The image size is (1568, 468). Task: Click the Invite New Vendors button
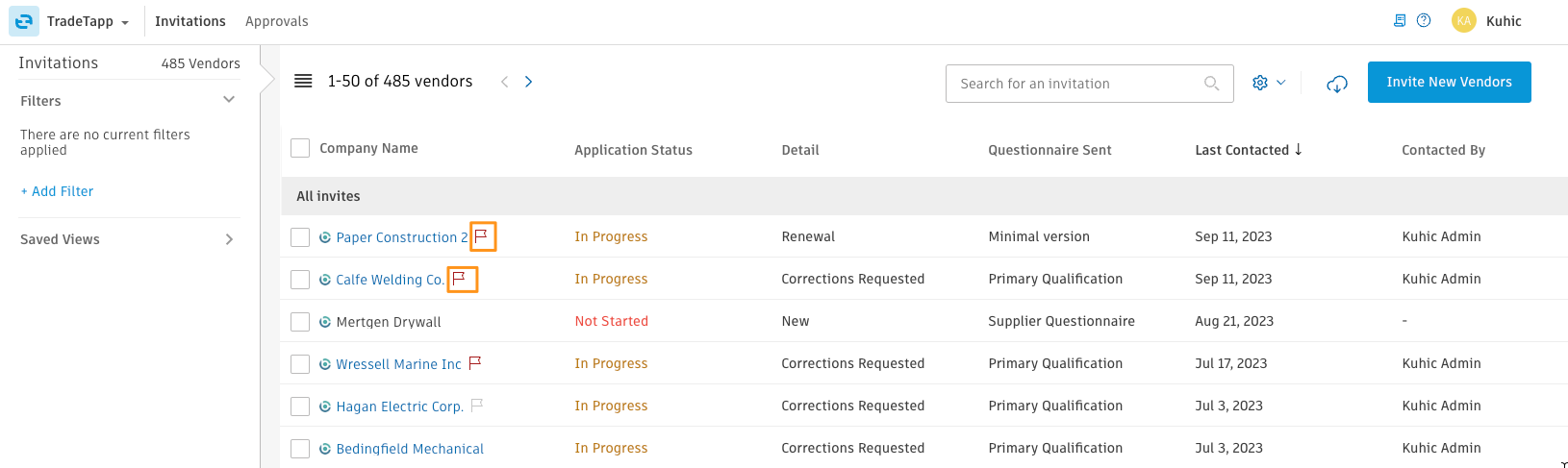click(x=1450, y=82)
